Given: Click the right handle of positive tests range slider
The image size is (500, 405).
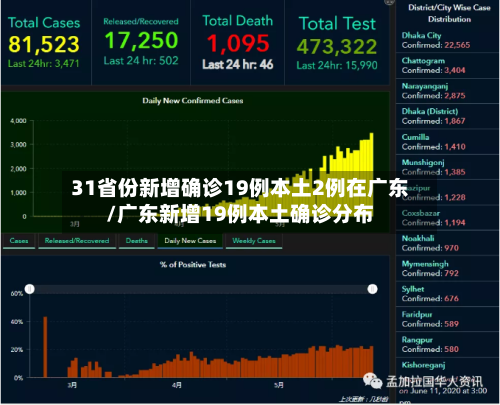Looking at the screenshot, I should tap(372, 289).
